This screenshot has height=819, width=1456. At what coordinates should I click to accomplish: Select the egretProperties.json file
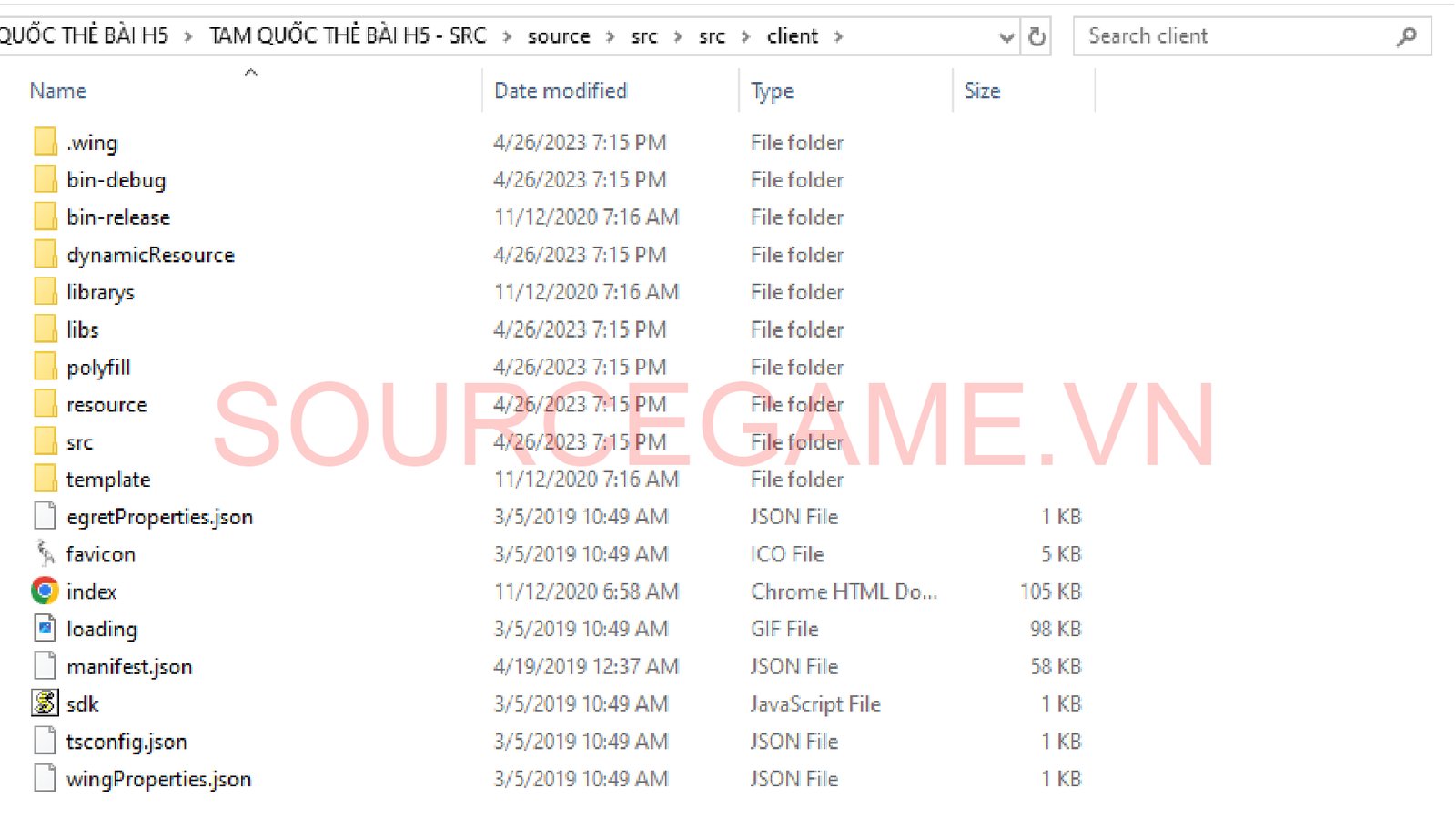point(160,517)
